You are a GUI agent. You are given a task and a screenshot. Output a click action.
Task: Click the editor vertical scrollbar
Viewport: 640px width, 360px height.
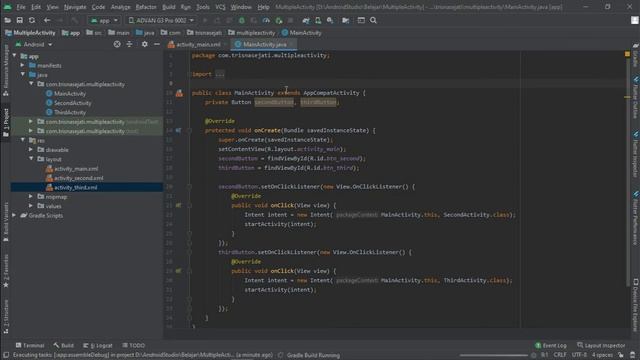coord(628,171)
